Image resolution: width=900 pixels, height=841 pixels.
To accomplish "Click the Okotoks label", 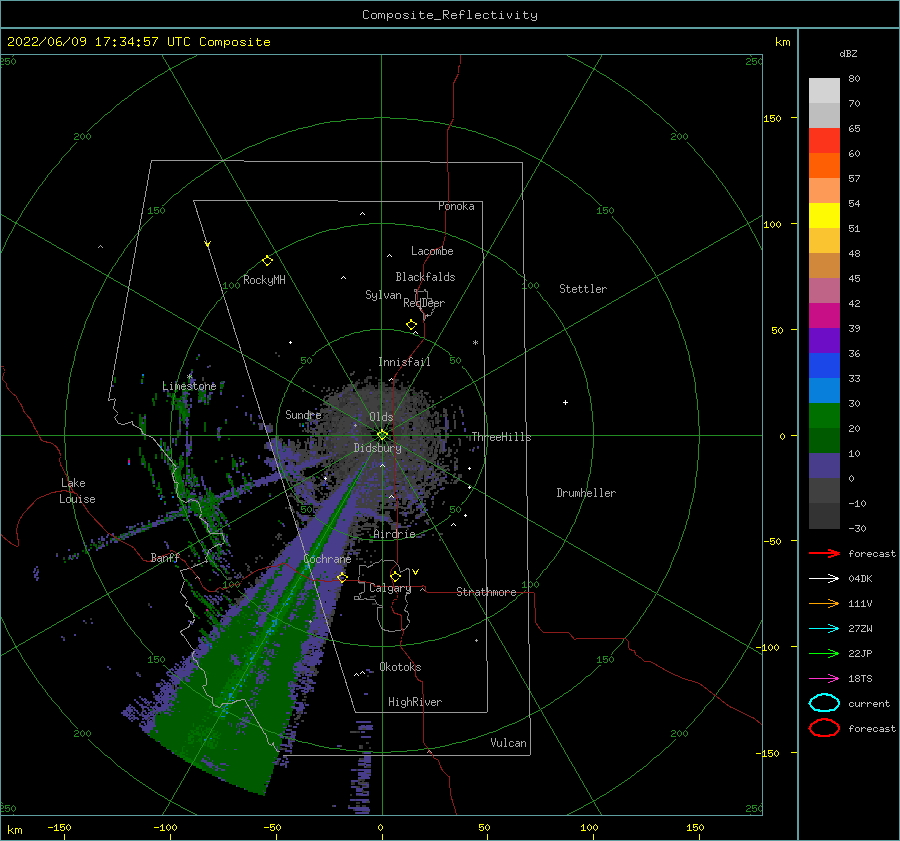I will (400, 667).
